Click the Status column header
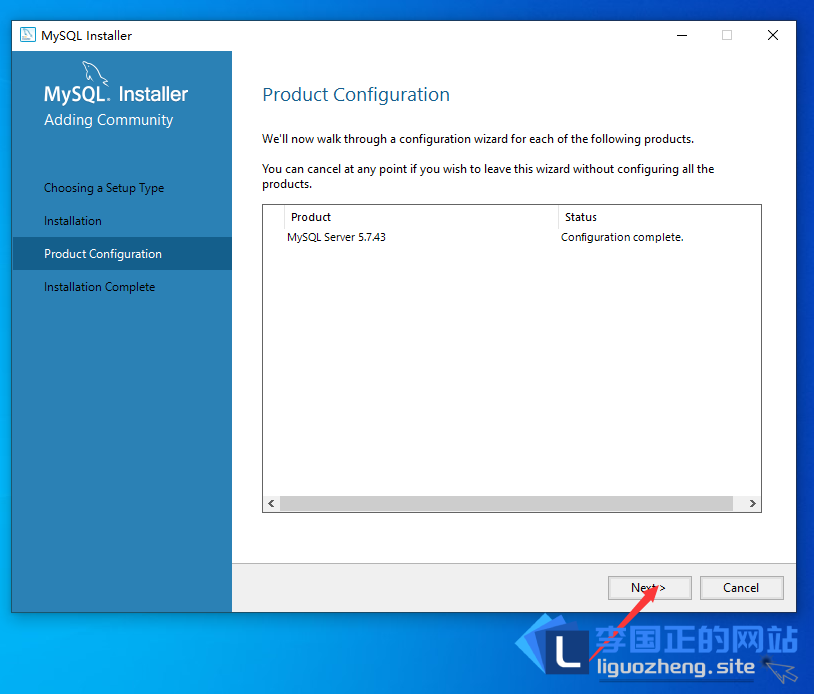Image resolution: width=814 pixels, height=694 pixels. point(659,217)
